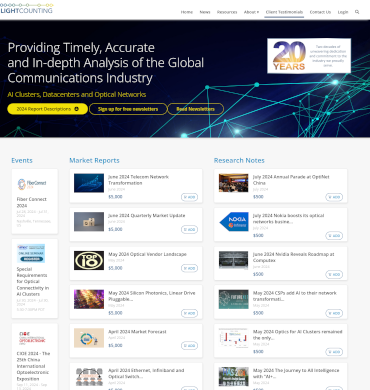The image size is (370, 390).
Task: Open the 2024 Report Descriptions button
Action: 47,109
